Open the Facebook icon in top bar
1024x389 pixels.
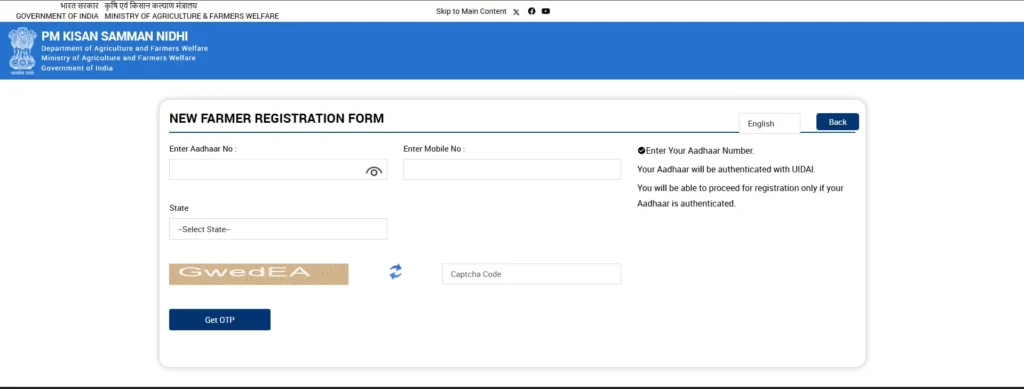tap(532, 11)
